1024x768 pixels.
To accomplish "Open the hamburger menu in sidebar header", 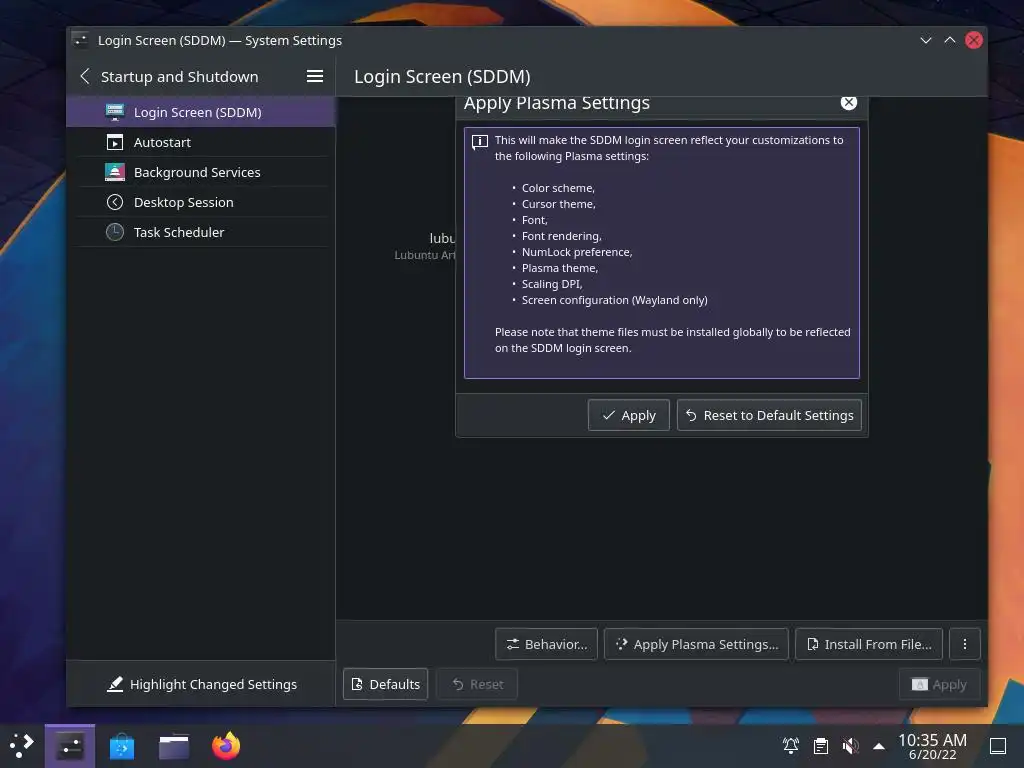I will (315, 76).
